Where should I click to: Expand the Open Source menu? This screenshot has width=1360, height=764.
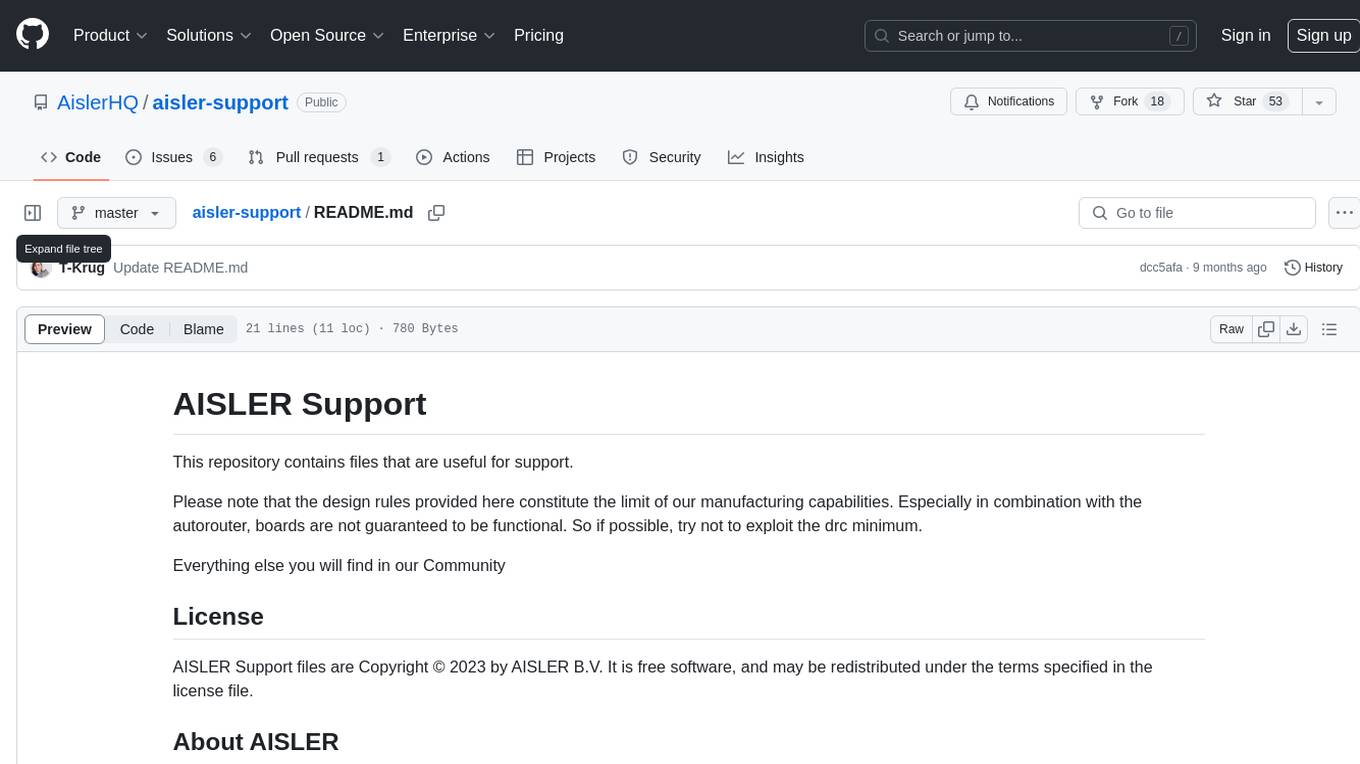(x=327, y=35)
